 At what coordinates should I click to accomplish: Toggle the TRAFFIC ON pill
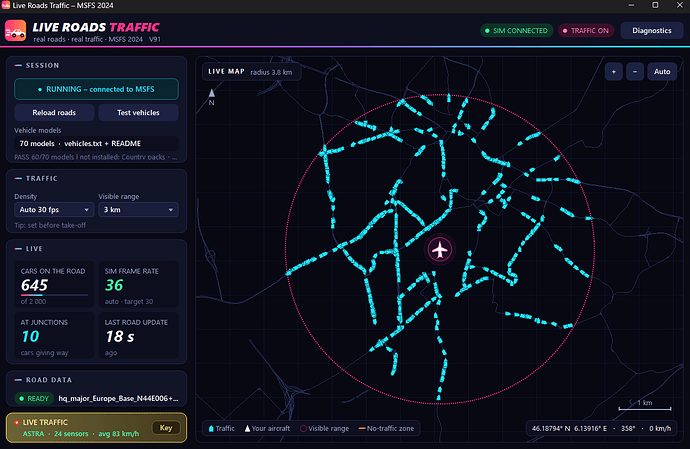(x=586, y=31)
